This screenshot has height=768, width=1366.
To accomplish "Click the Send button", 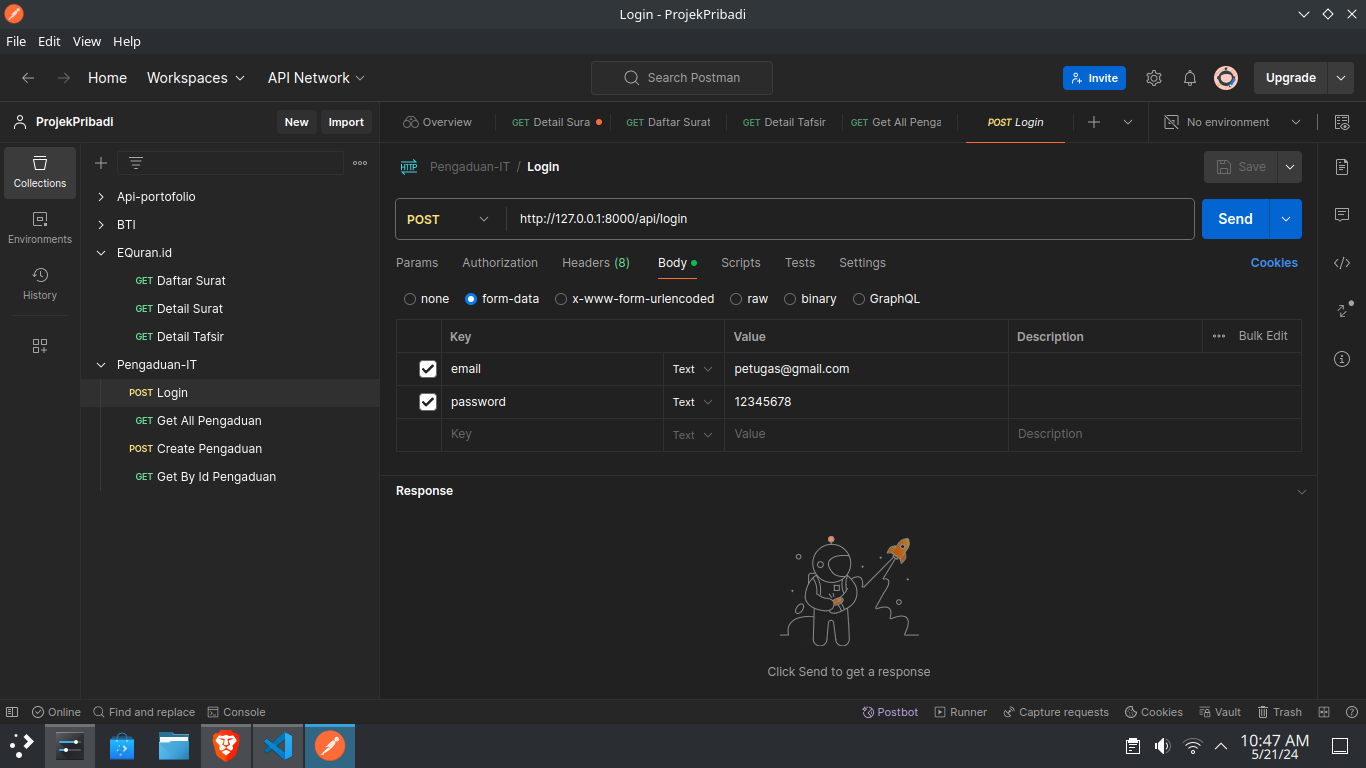I will pos(1234,219).
